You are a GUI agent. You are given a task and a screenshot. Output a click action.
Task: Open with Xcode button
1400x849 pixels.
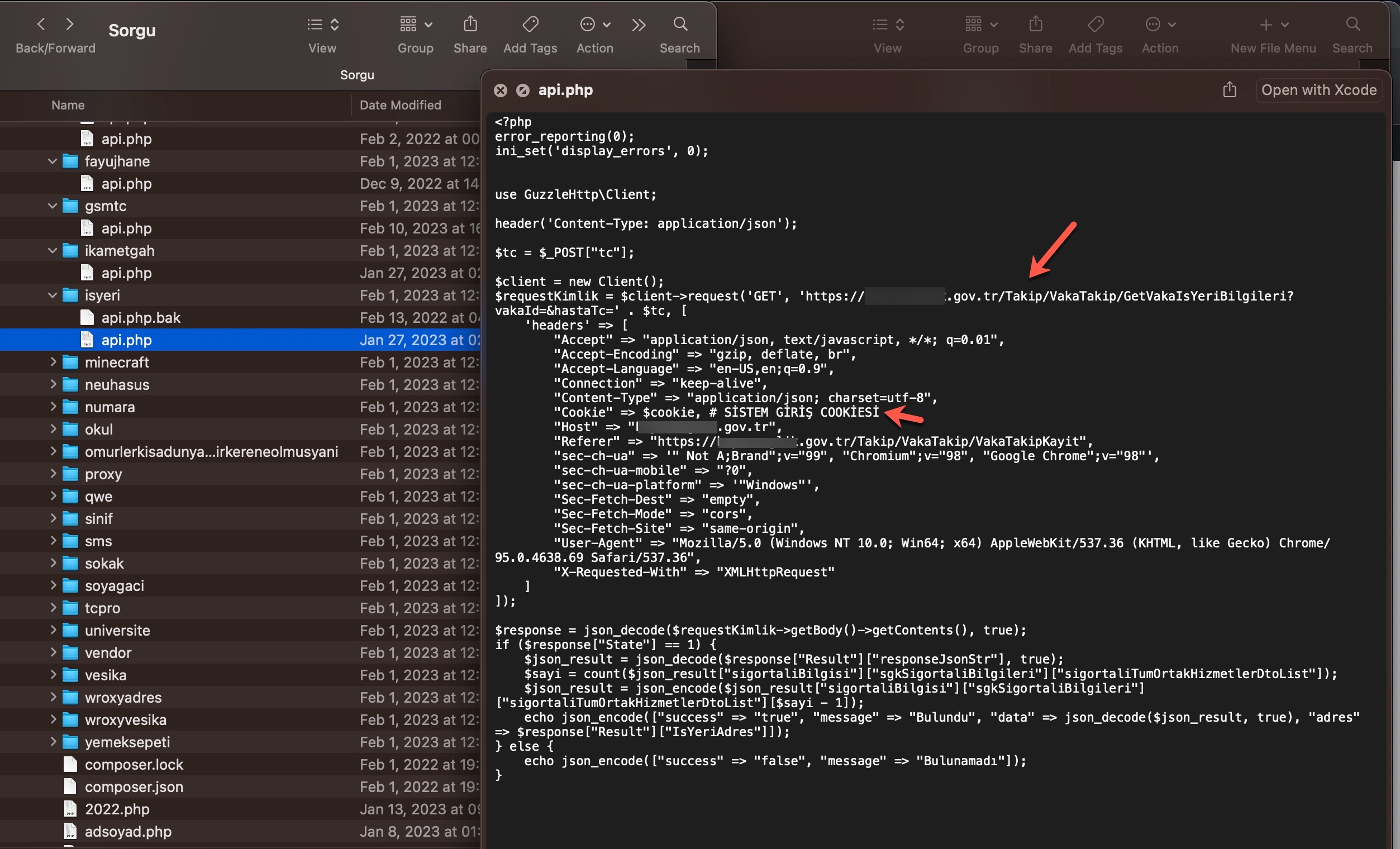coord(1319,89)
